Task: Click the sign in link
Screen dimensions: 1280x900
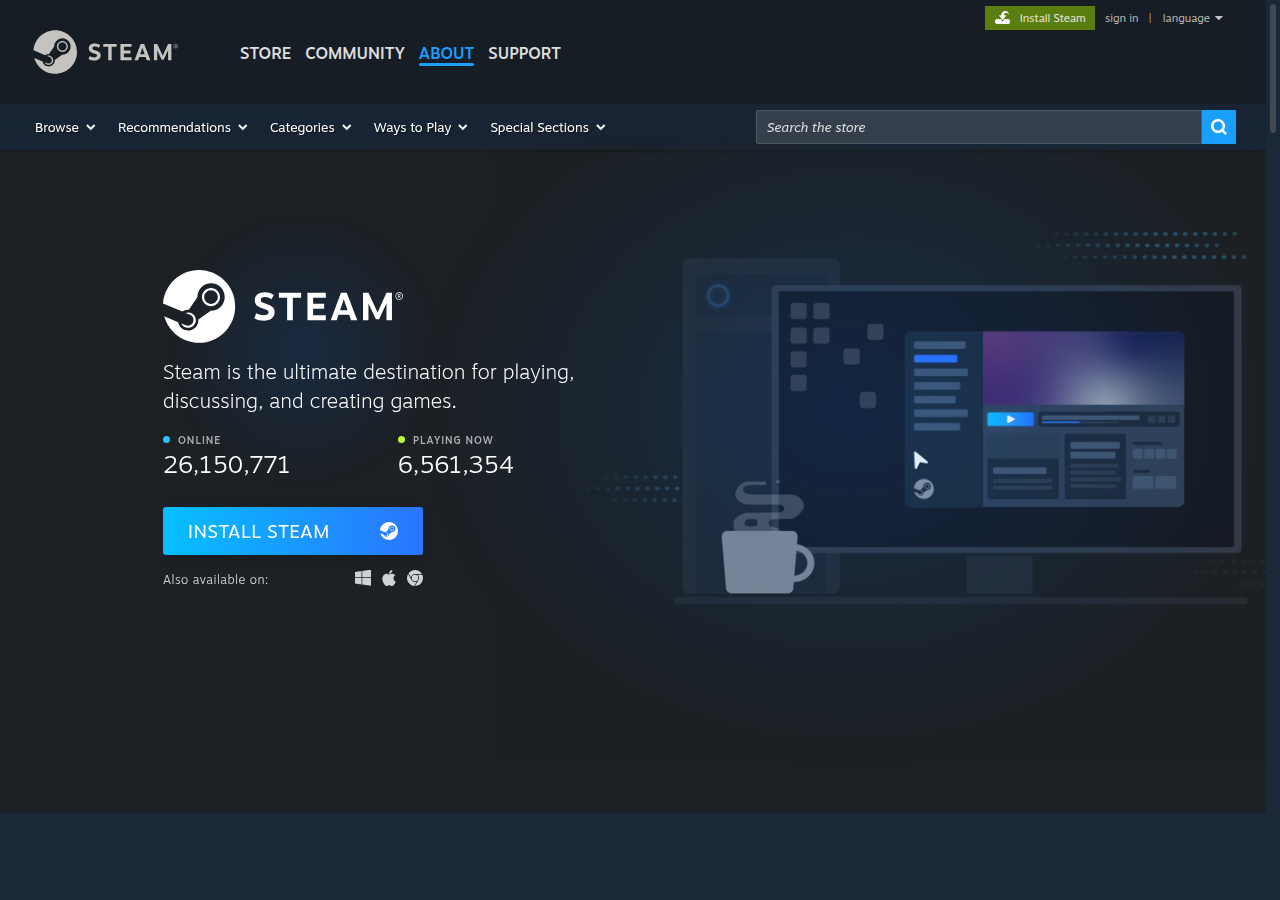Action: pos(1121,18)
